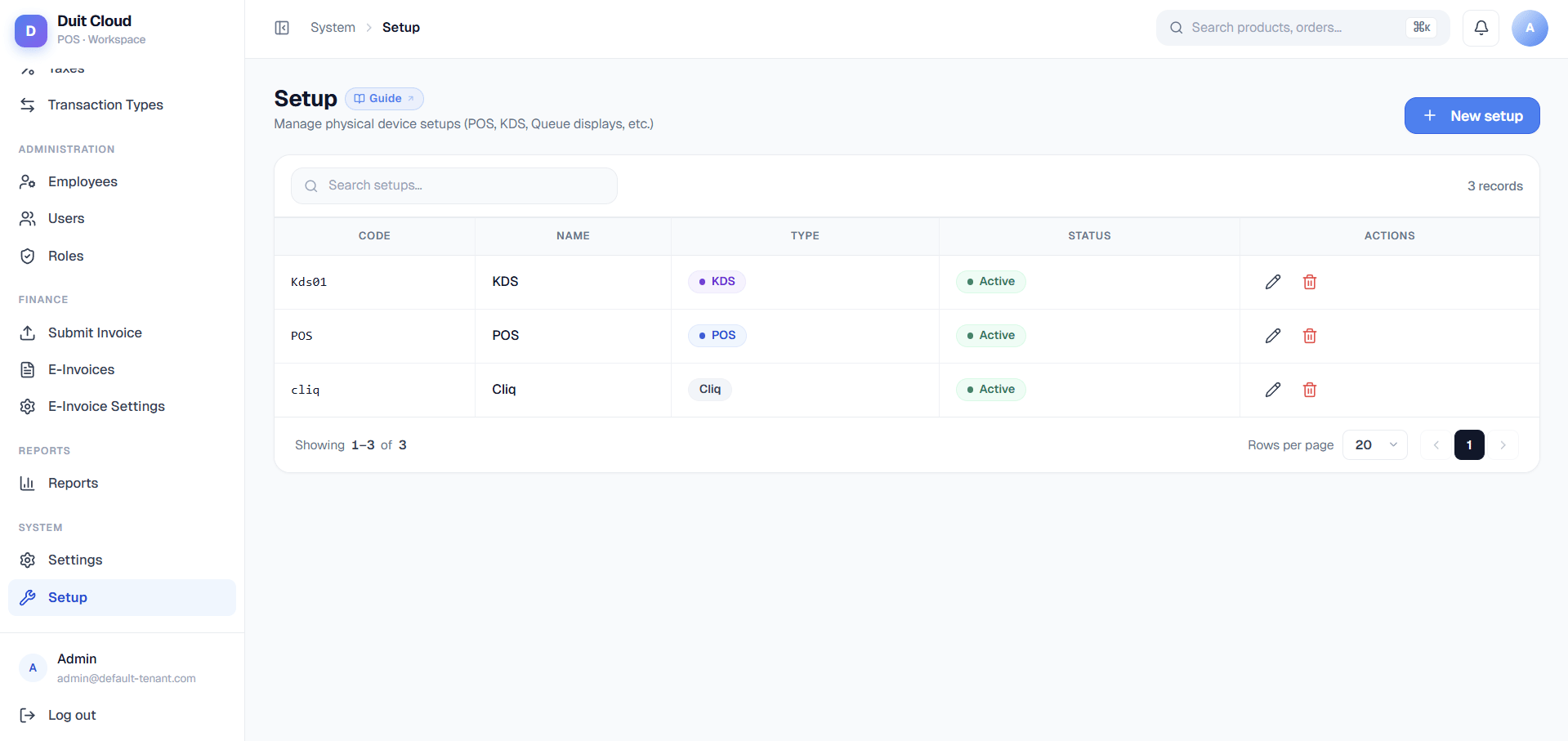Click the NAME column header

click(573, 235)
